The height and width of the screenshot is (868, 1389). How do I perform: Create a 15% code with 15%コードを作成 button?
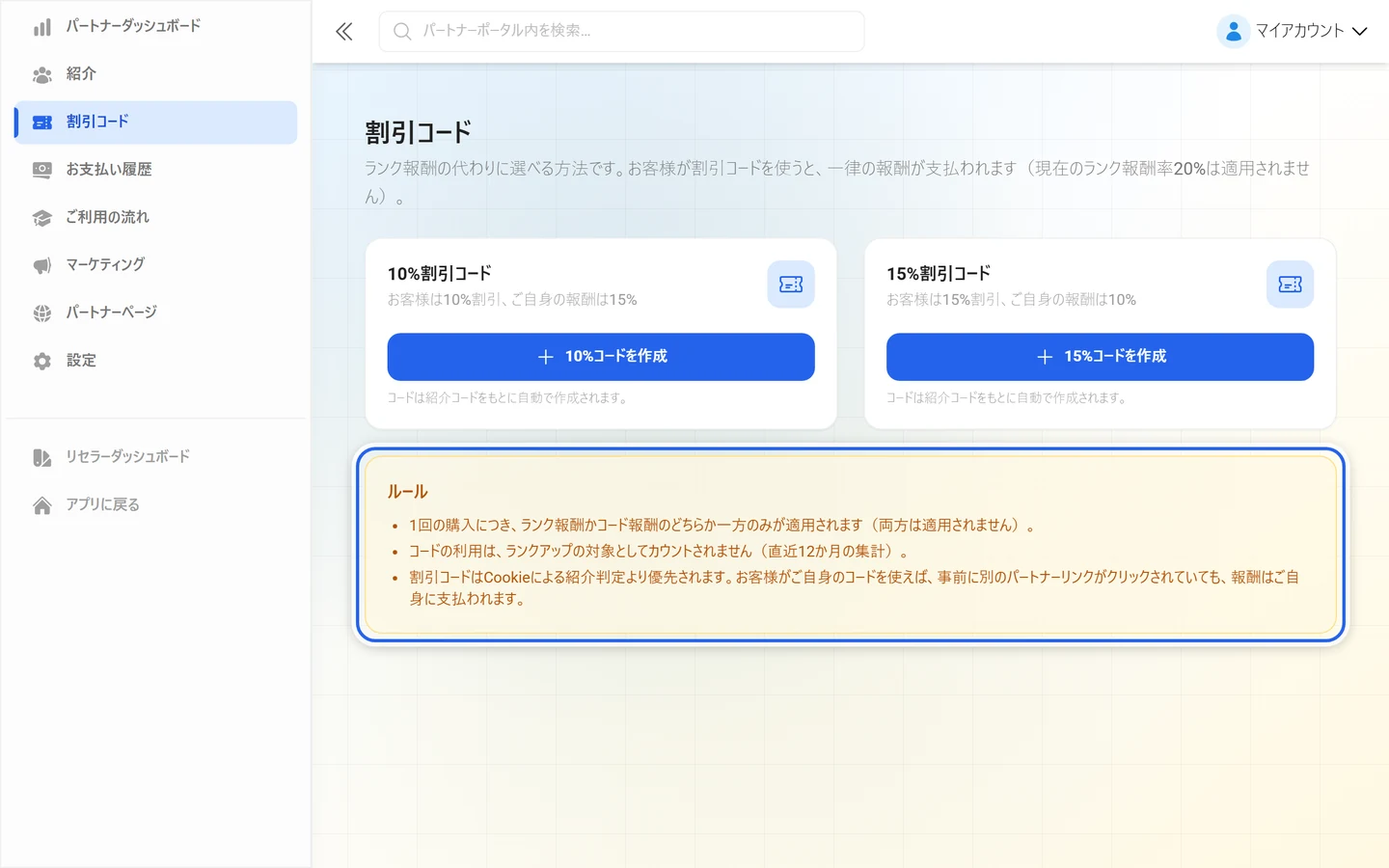(1100, 357)
